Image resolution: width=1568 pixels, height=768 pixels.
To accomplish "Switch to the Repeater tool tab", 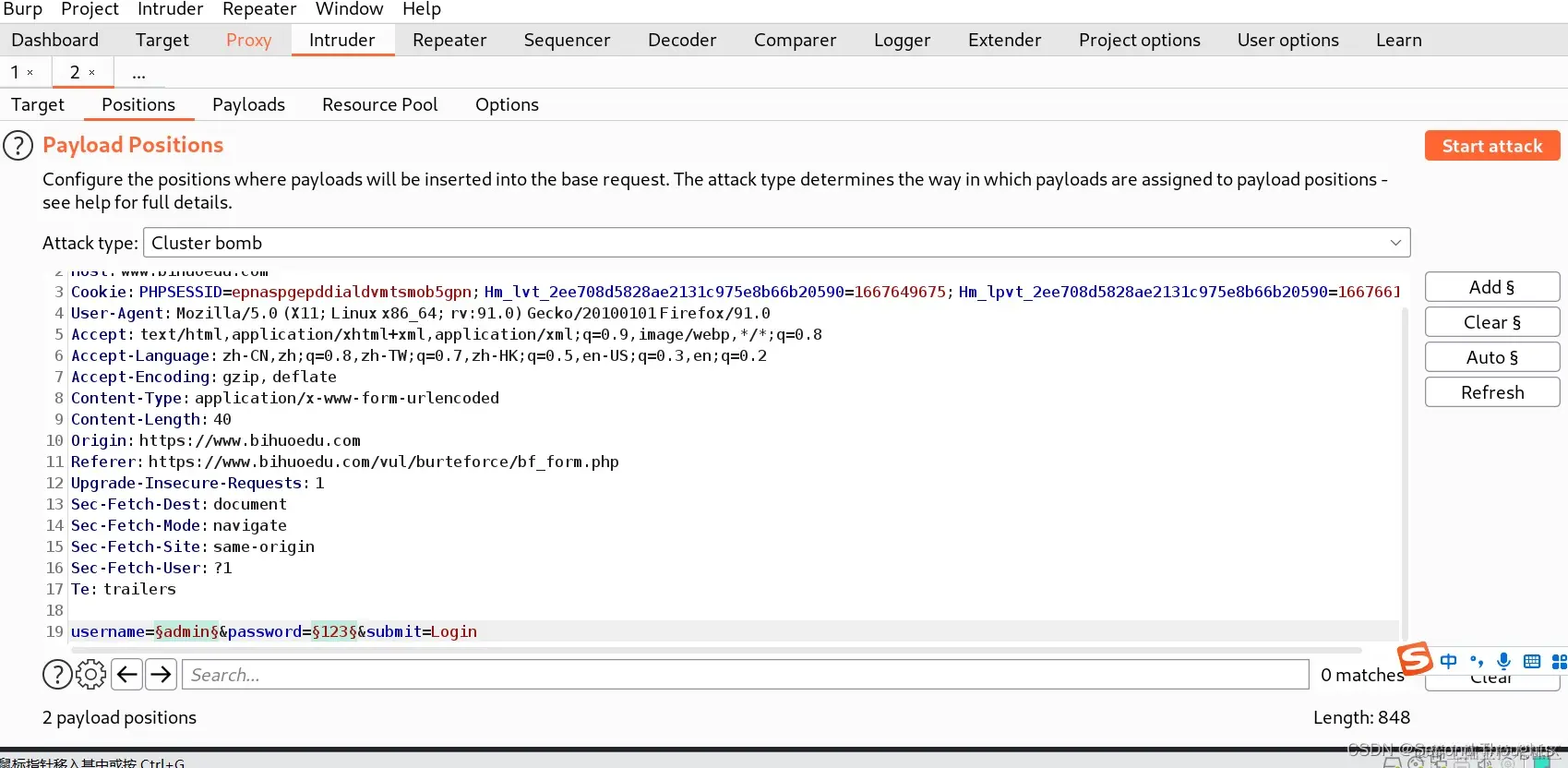I will (x=449, y=41).
